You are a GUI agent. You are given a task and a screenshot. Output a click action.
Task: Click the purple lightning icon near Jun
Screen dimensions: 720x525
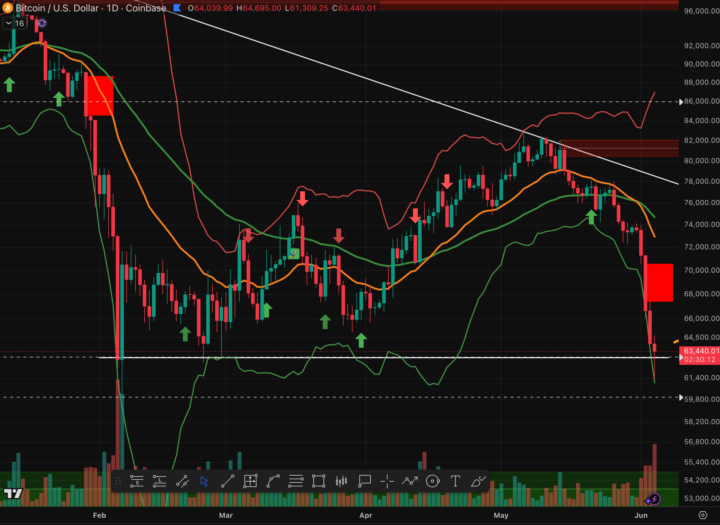click(x=653, y=499)
